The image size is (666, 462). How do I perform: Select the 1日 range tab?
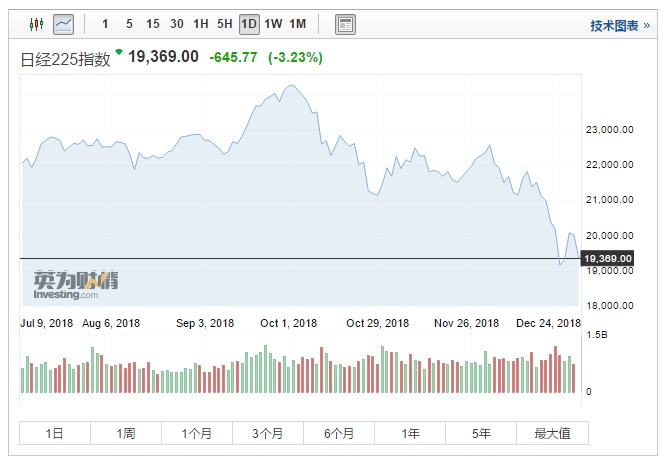coord(55,433)
